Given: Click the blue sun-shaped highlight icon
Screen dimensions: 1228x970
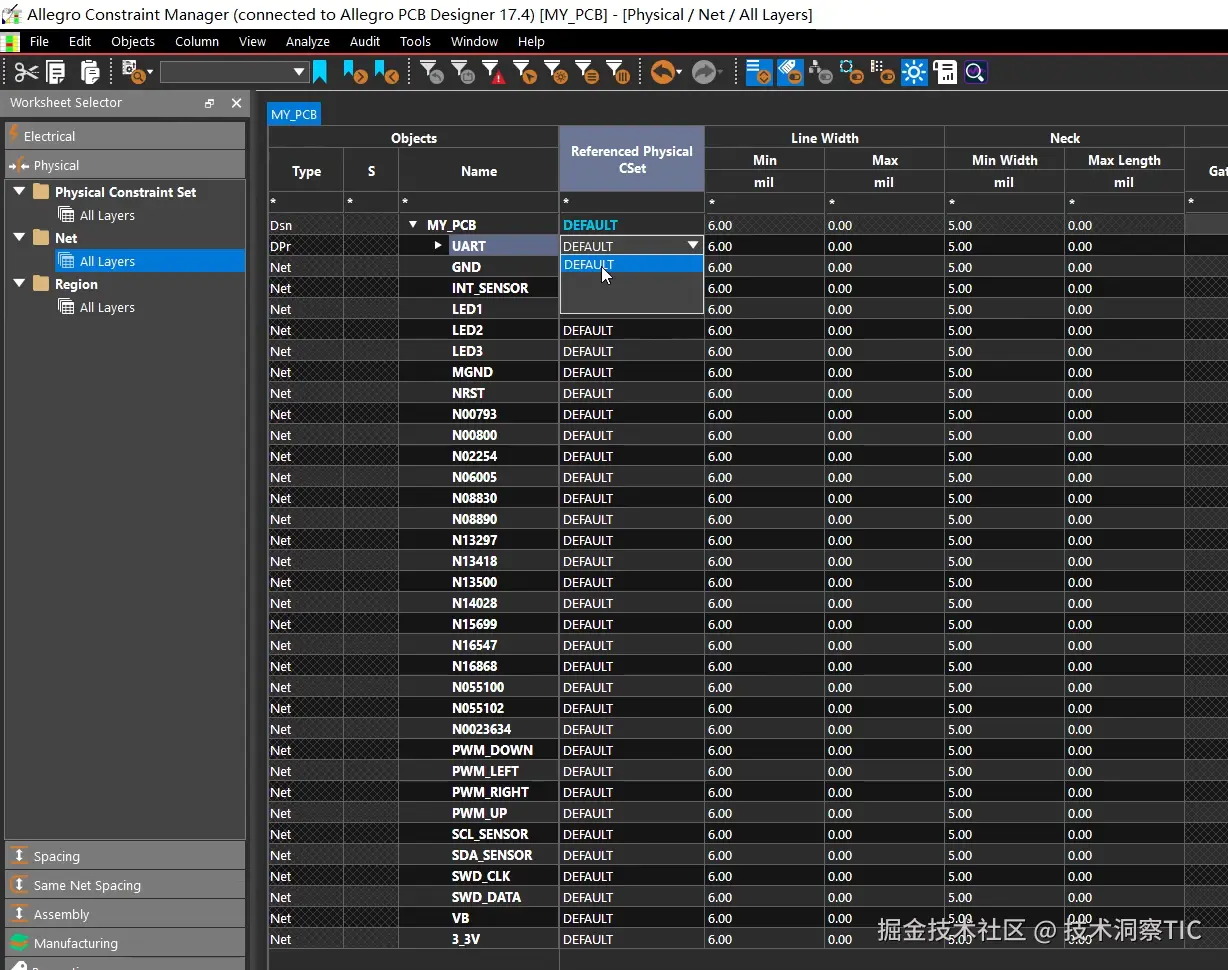Looking at the screenshot, I should click(x=914, y=72).
